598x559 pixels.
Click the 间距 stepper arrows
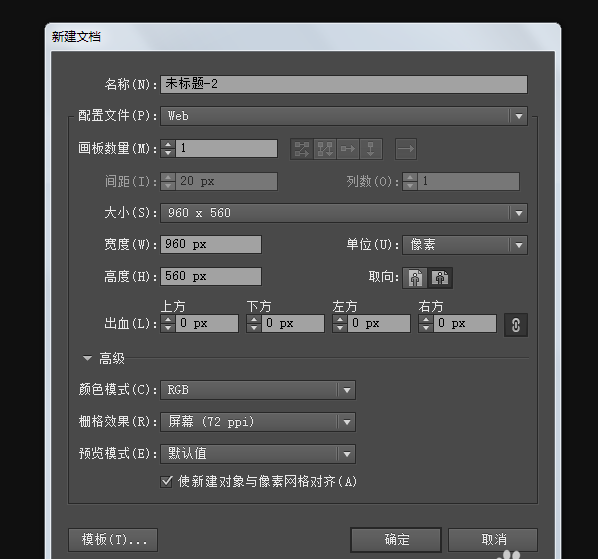coord(168,181)
